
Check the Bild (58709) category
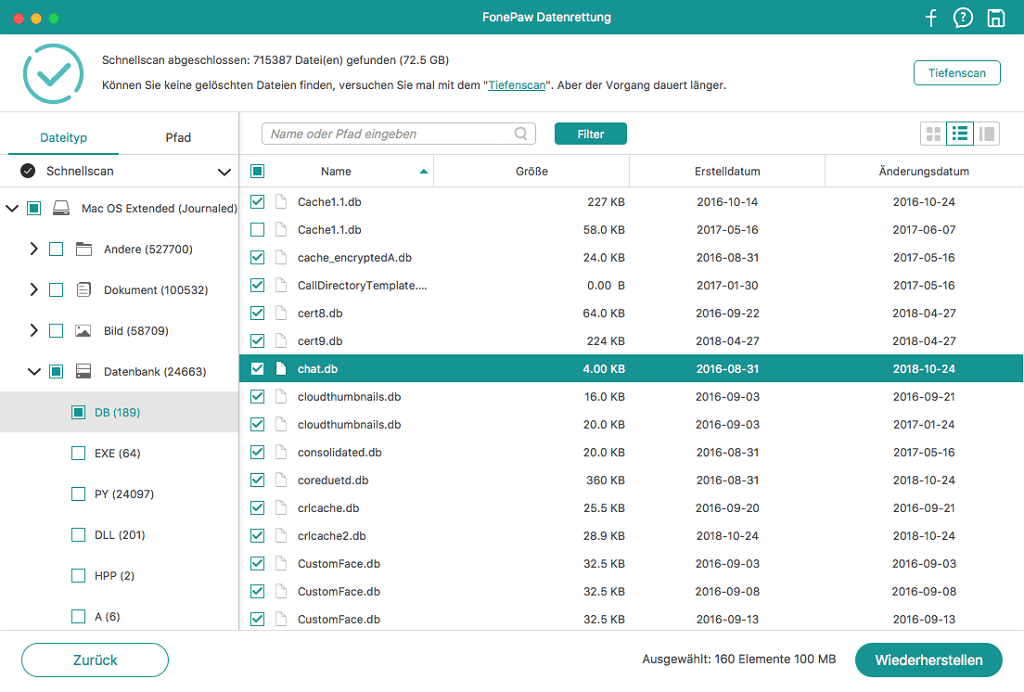56,331
